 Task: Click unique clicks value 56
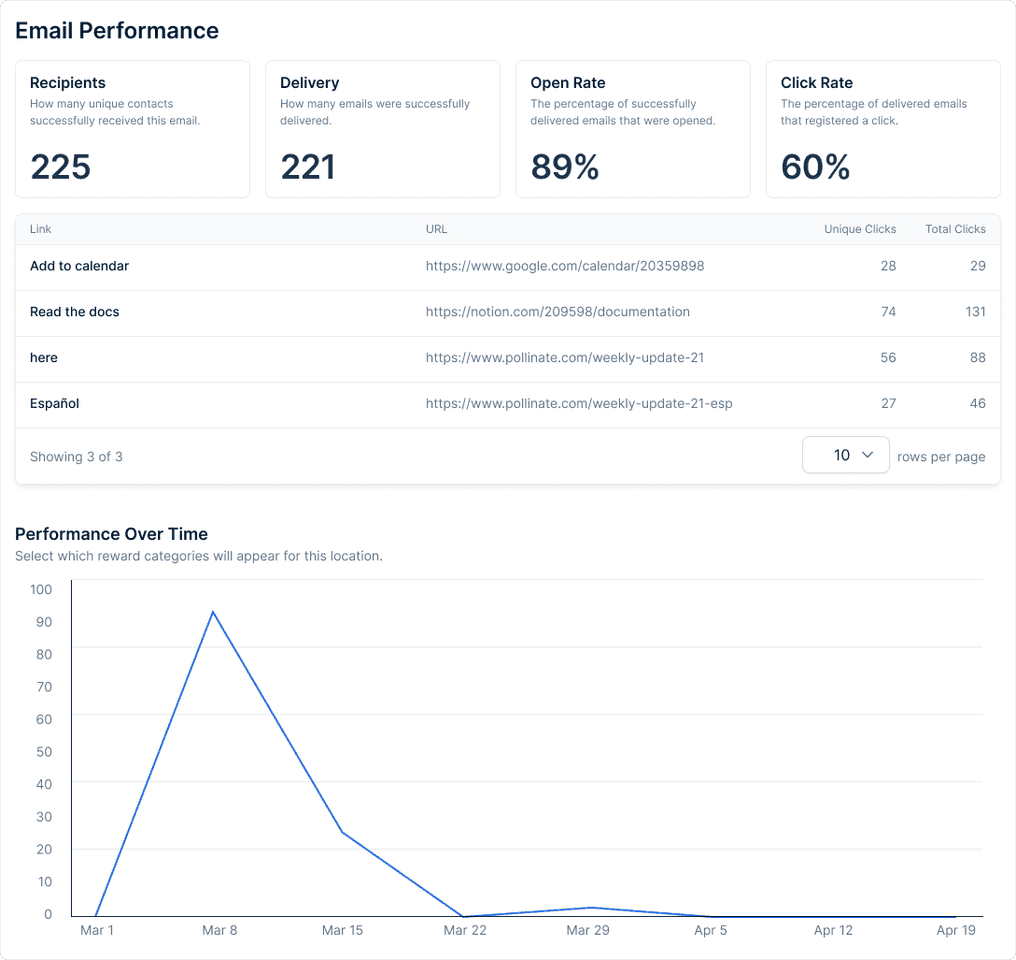coord(888,358)
